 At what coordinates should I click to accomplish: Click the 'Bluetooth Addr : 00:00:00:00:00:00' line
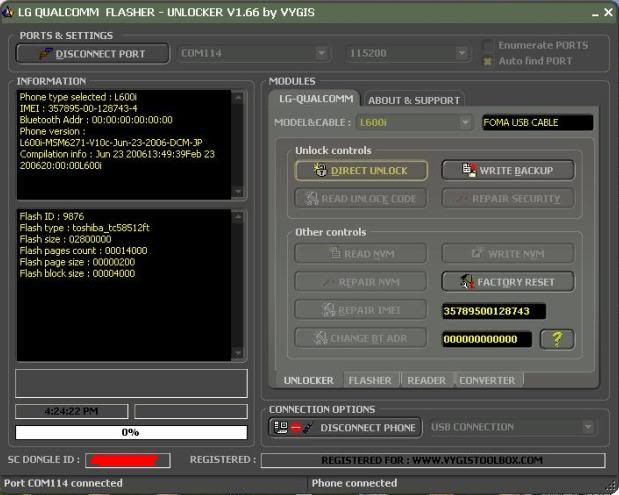[x=96, y=120]
